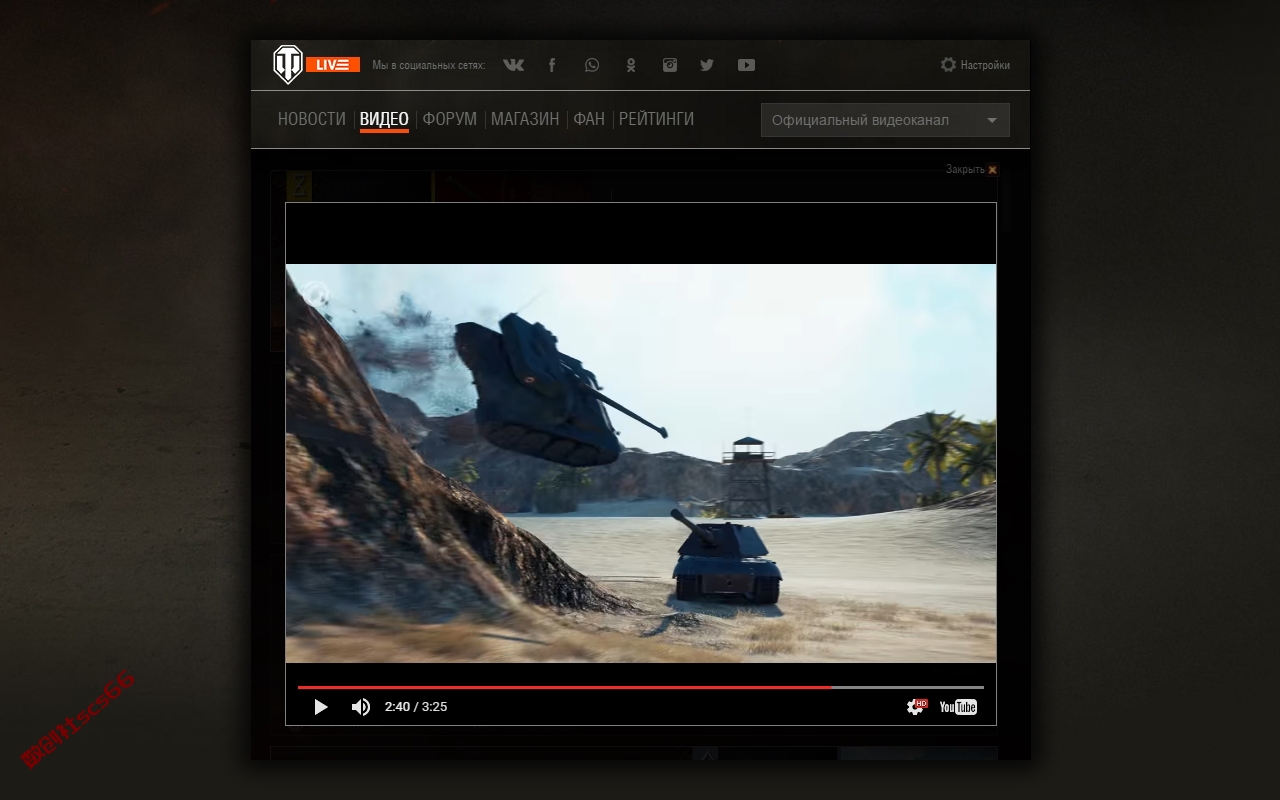Screen dimensions: 1280x800
Task: Expand the Официальный видеоканал dropdown
Action: [885, 120]
